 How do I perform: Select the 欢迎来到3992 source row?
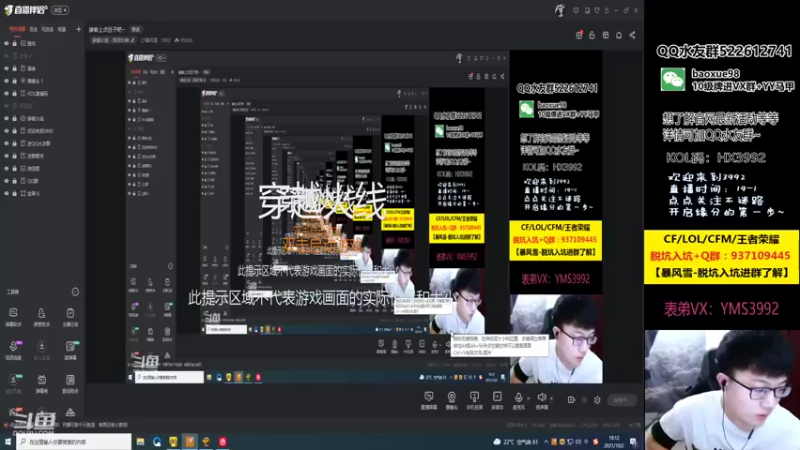pos(41,131)
